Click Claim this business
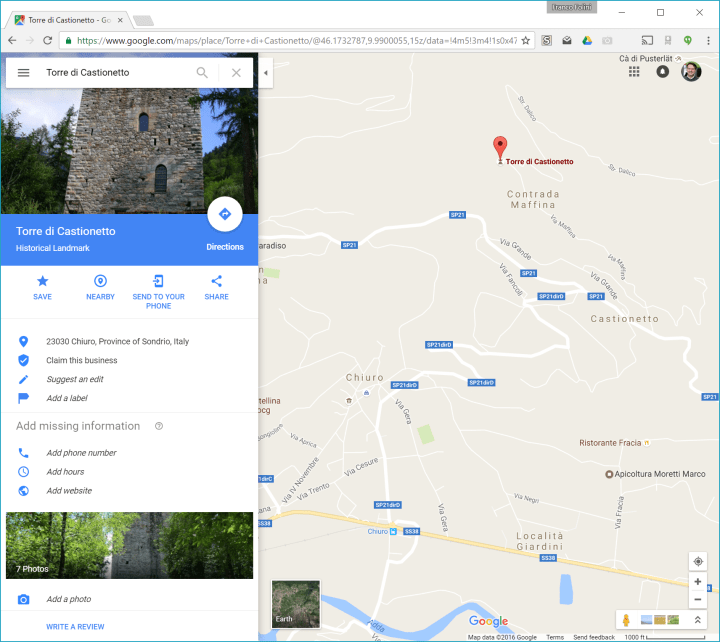The image size is (720, 642). (82, 360)
